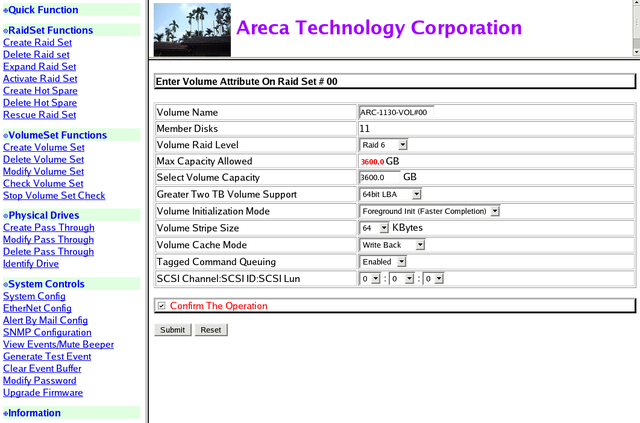
Task: Expand the Volume Initialization Mode dropdown
Action: pos(429,211)
